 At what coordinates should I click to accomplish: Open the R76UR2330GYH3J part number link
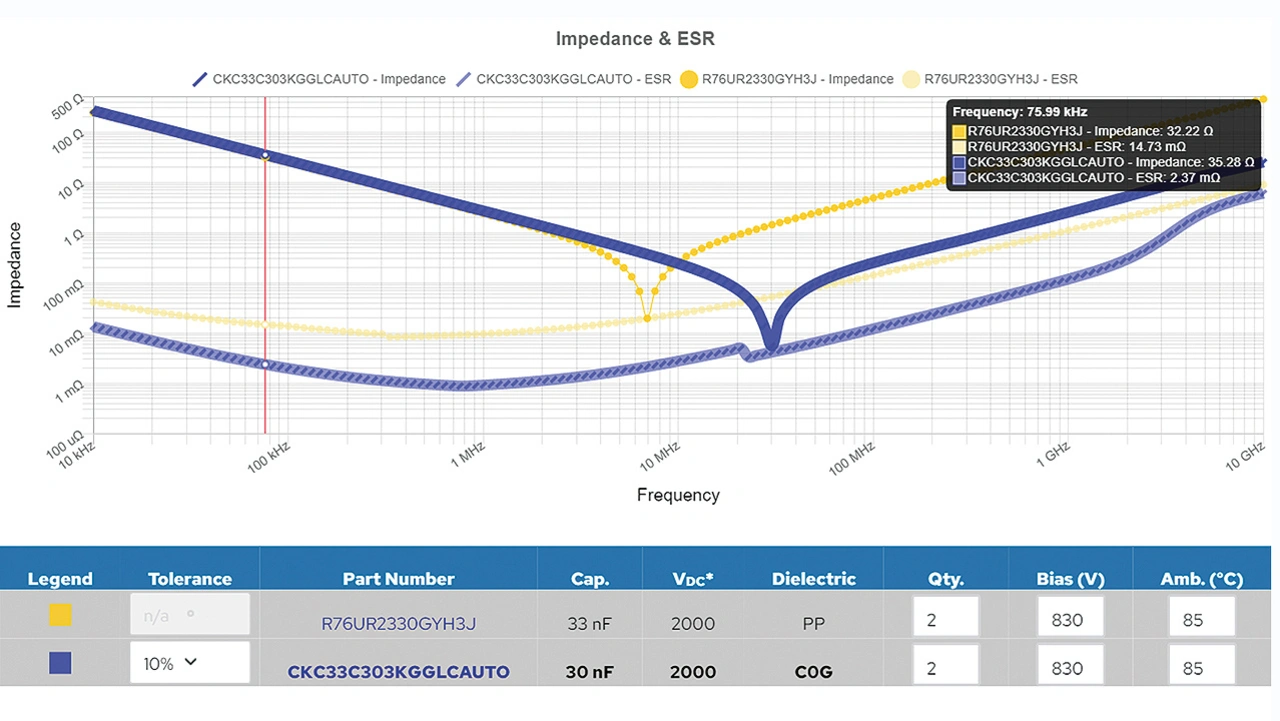pyautogui.click(x=398, y=623)
